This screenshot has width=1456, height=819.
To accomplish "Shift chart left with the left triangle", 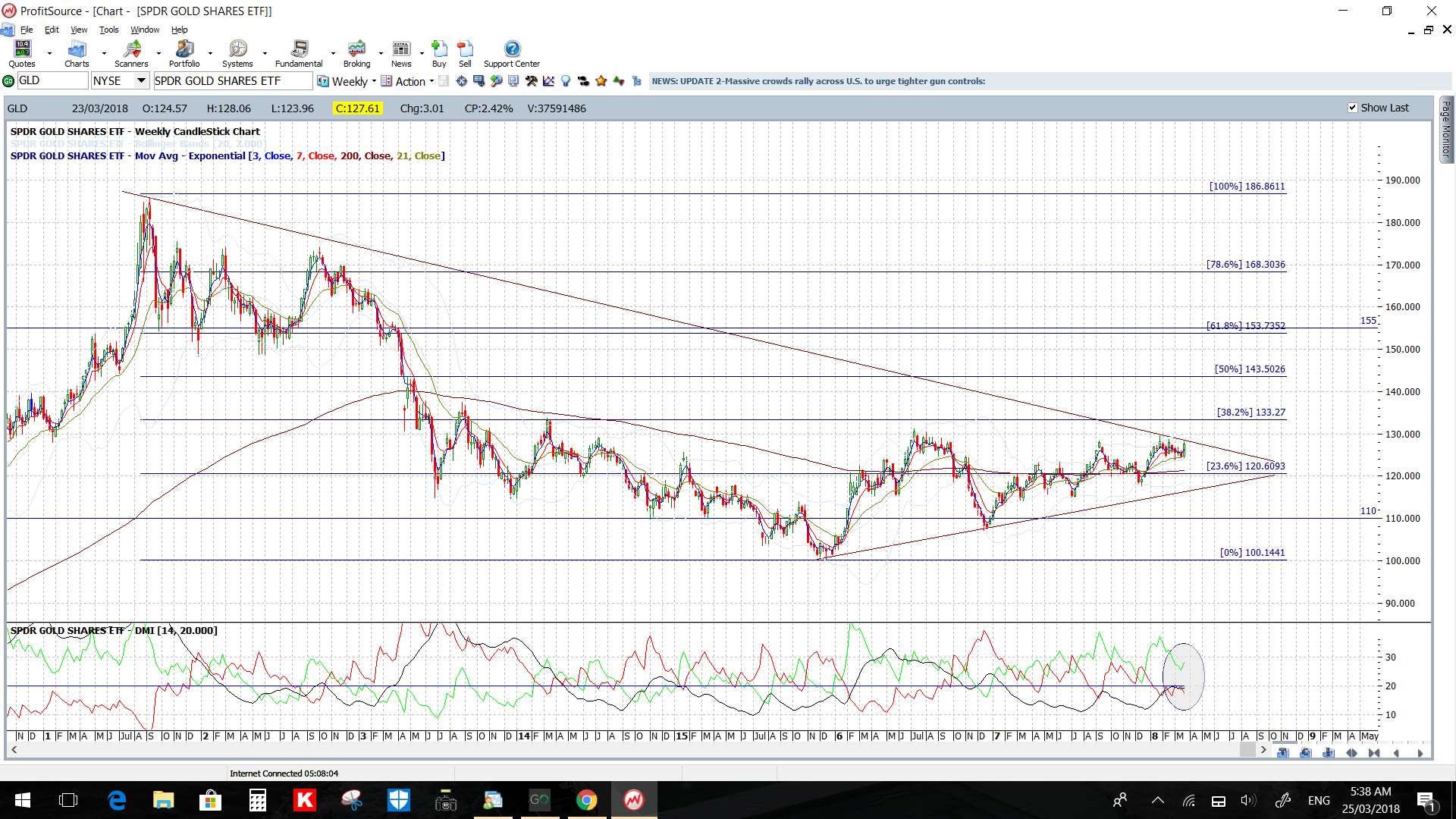I will (x=1396, y=753).
